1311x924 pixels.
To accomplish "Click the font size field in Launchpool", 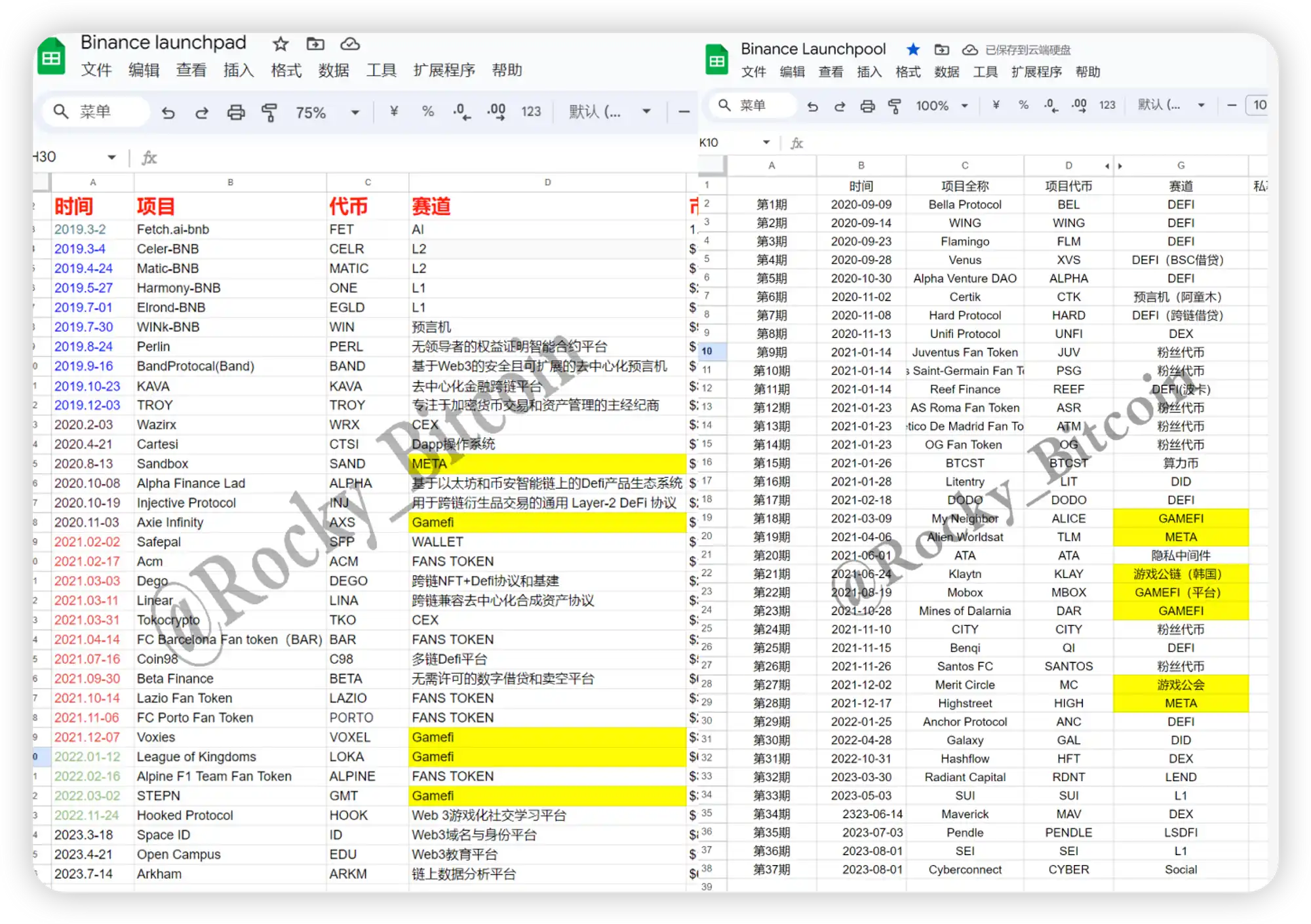I will [1258, 105].
